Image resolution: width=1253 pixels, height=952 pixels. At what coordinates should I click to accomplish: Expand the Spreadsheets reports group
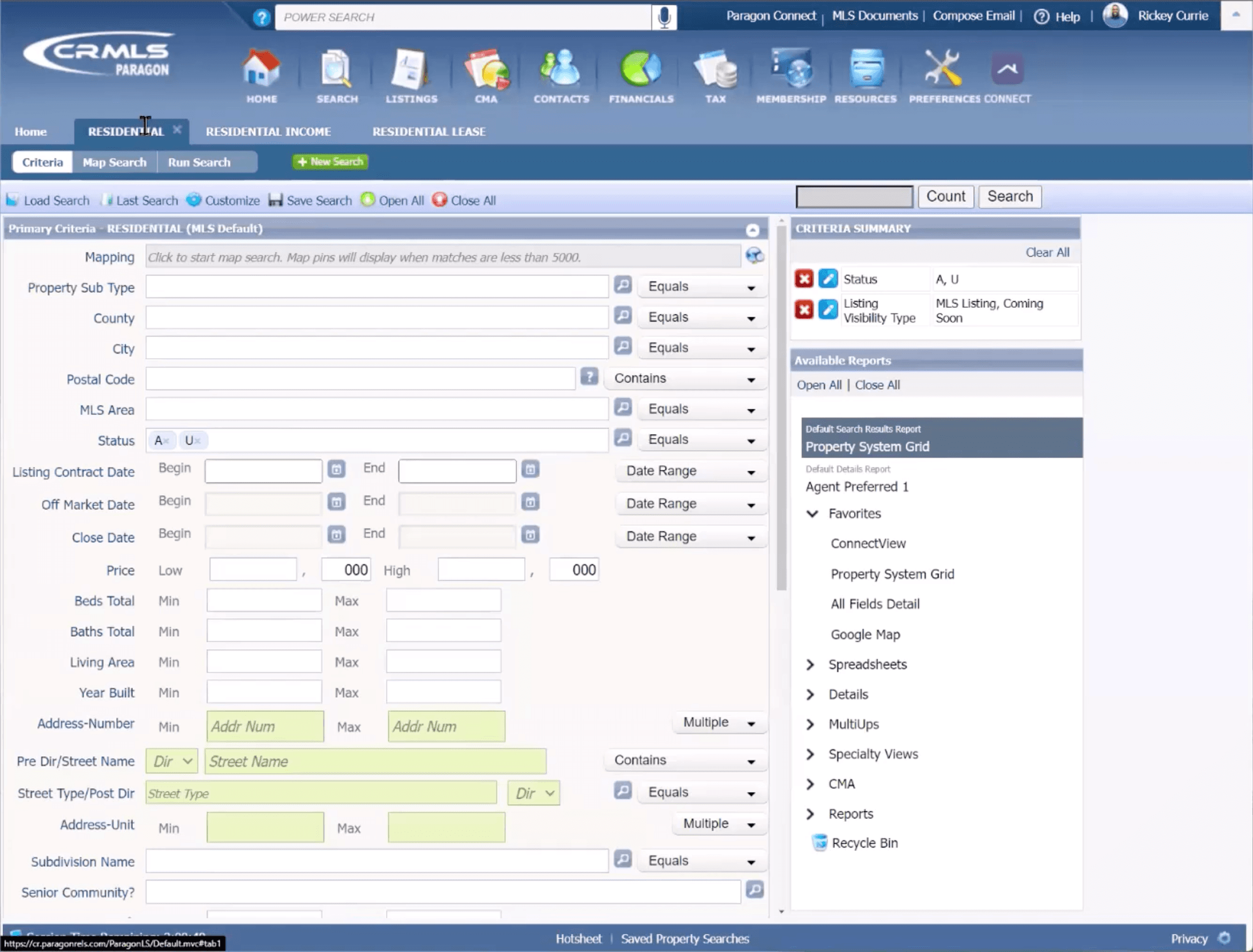pos(810,665)
